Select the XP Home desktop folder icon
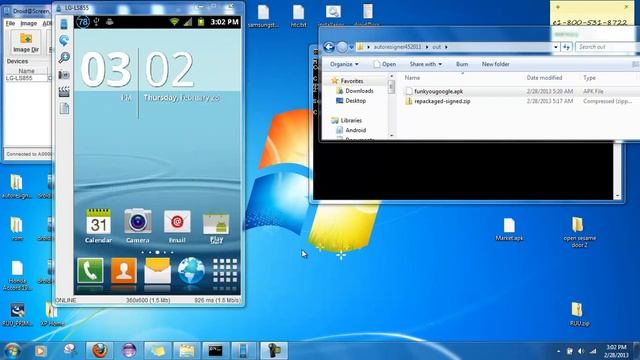This screenshot has height=360, width=640. (52, 314)
